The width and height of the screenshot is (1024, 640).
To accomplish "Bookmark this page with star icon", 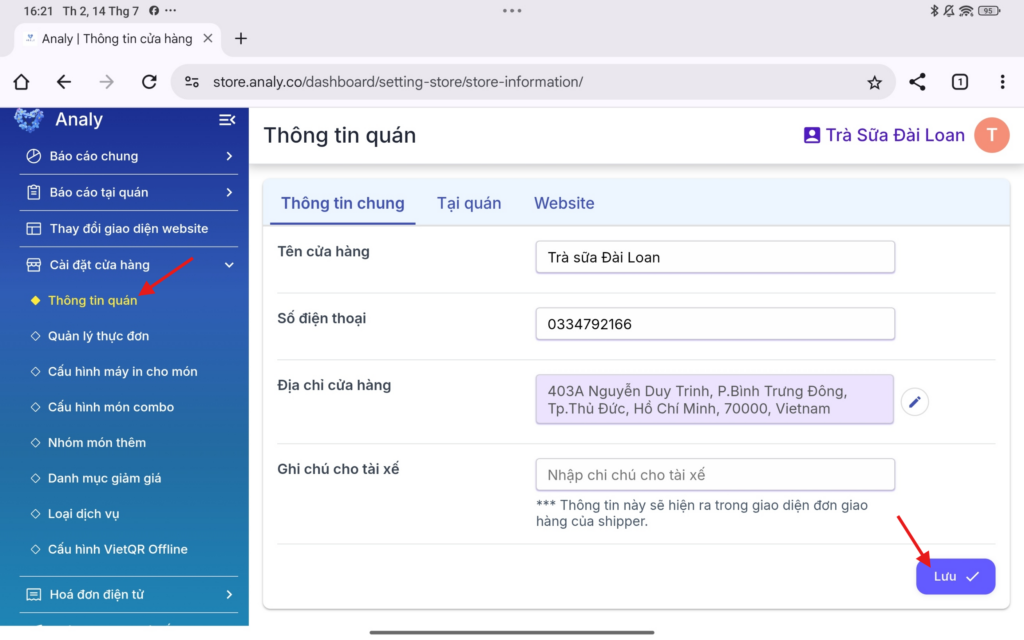I will coord(874,82).
